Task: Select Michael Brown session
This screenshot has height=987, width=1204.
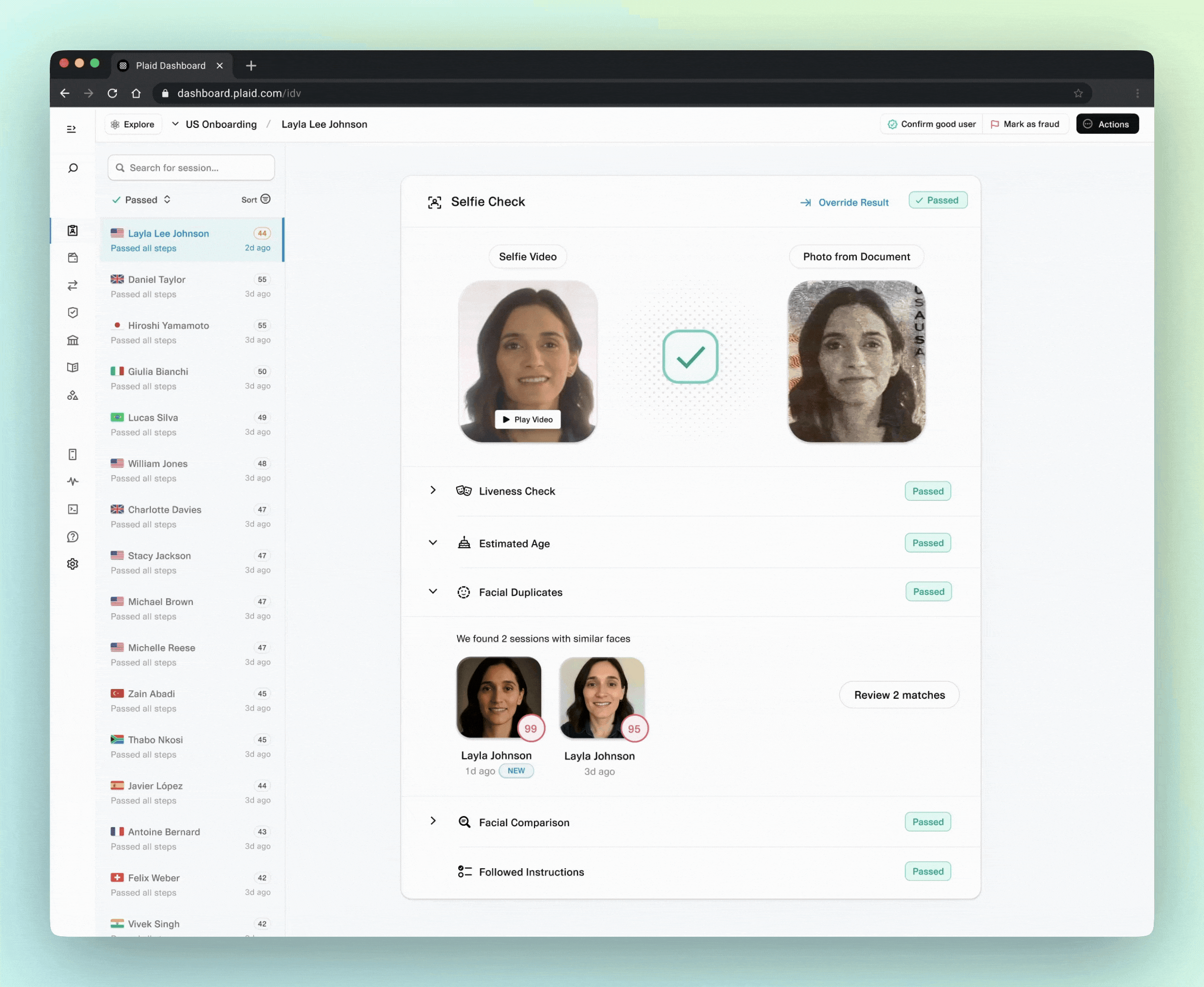Action: [x=191, y=608]
